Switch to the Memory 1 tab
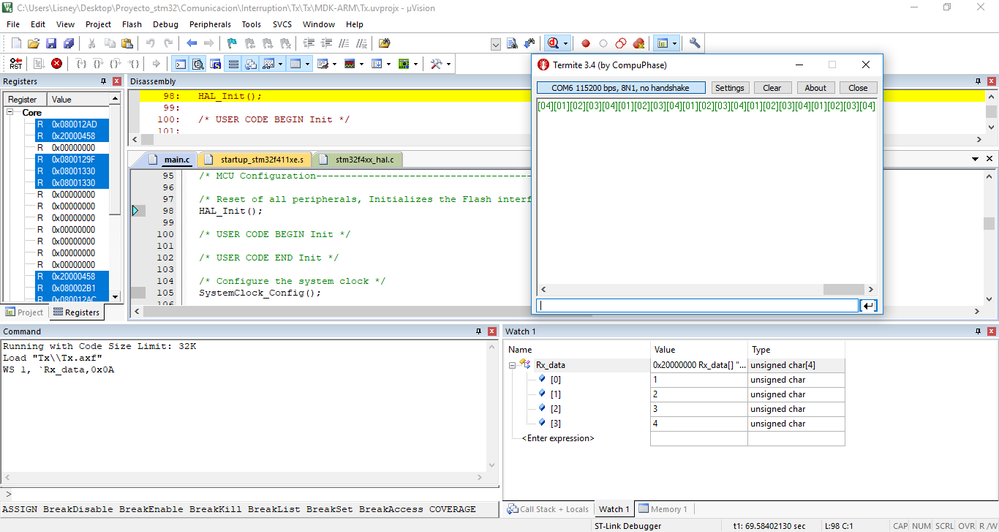The height and width of the screenshot is (532, 999). [663, 509]
